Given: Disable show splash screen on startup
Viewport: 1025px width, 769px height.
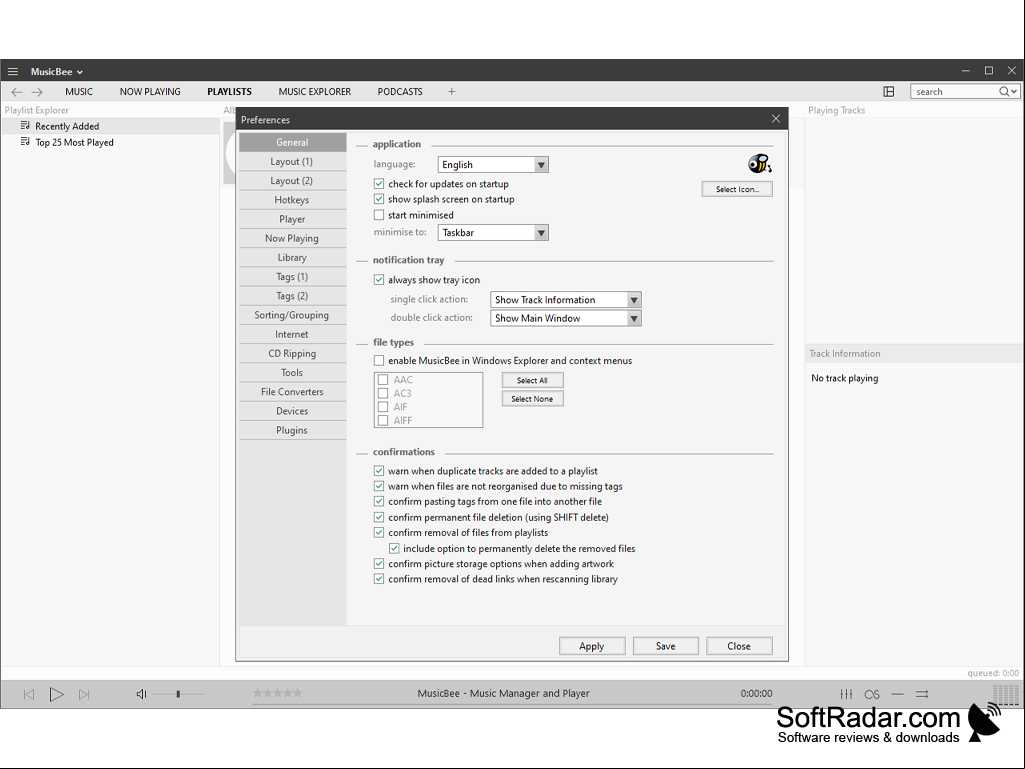Looking at the screenshot, I should (x=378, y=199).
